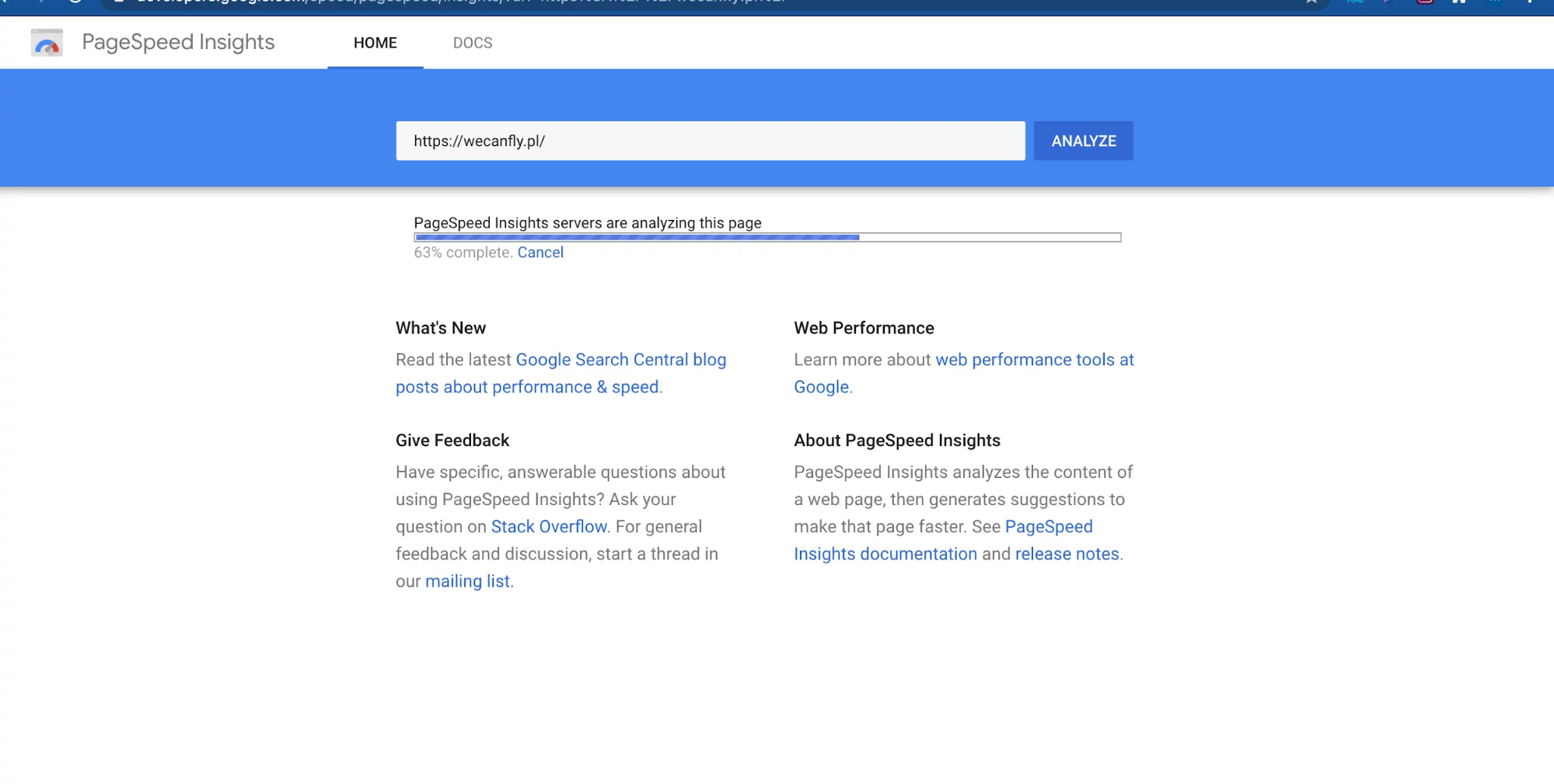Image resolution: width=1554 pixels, height=784 pixels.
Task: Click the "Give Feedback" heading
Action: [x=452, y=441]
